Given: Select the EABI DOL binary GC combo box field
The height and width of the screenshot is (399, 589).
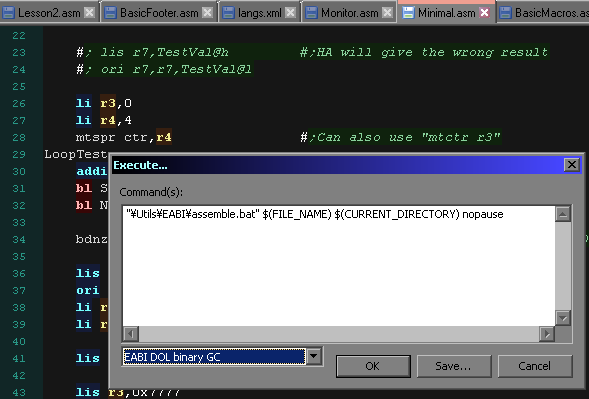Looking at the screenshot, I should tap(214, 357).
